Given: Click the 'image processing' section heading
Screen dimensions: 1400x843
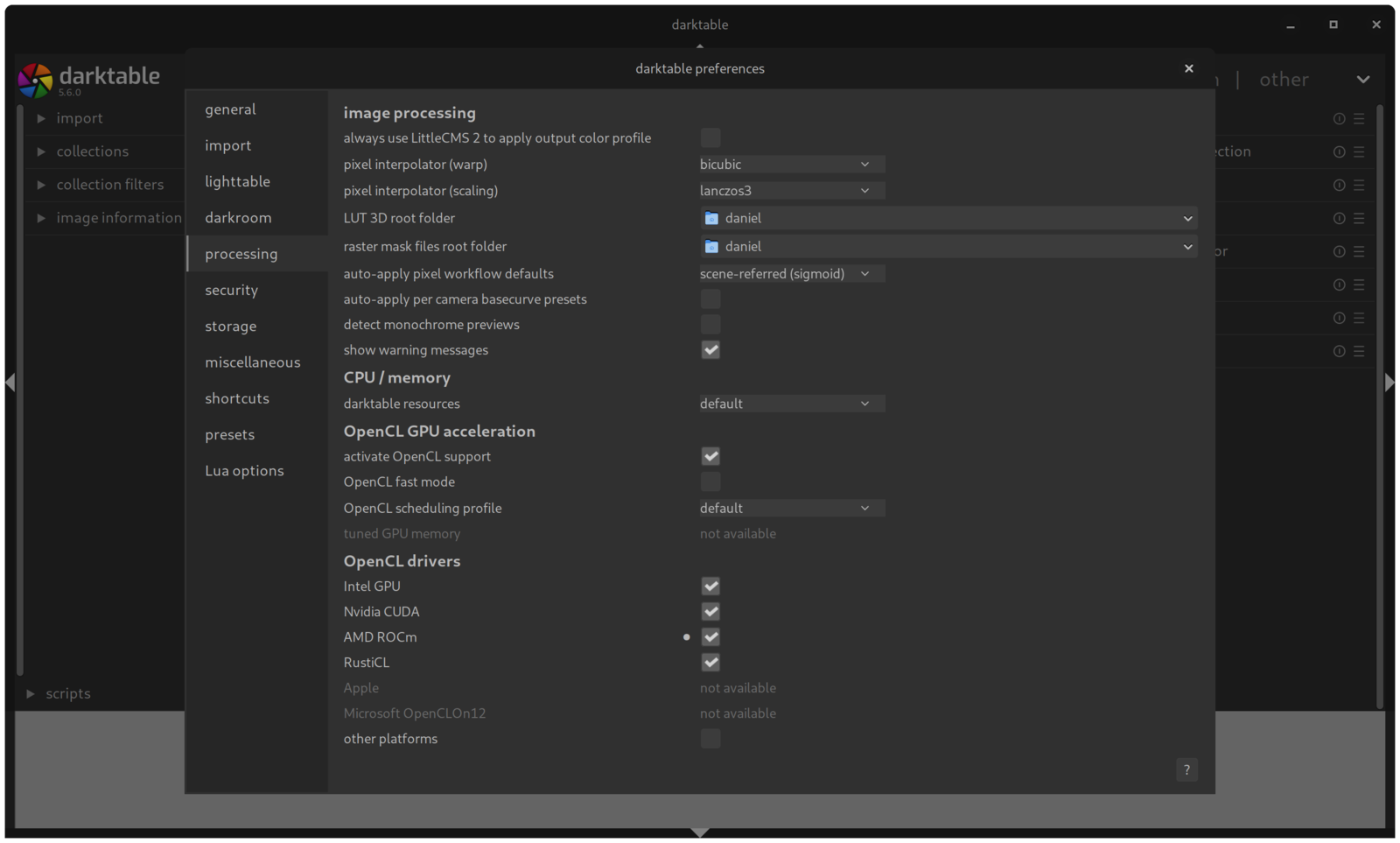Looking at the screenshot, I should pyautogui.click(x=409, y=113).
